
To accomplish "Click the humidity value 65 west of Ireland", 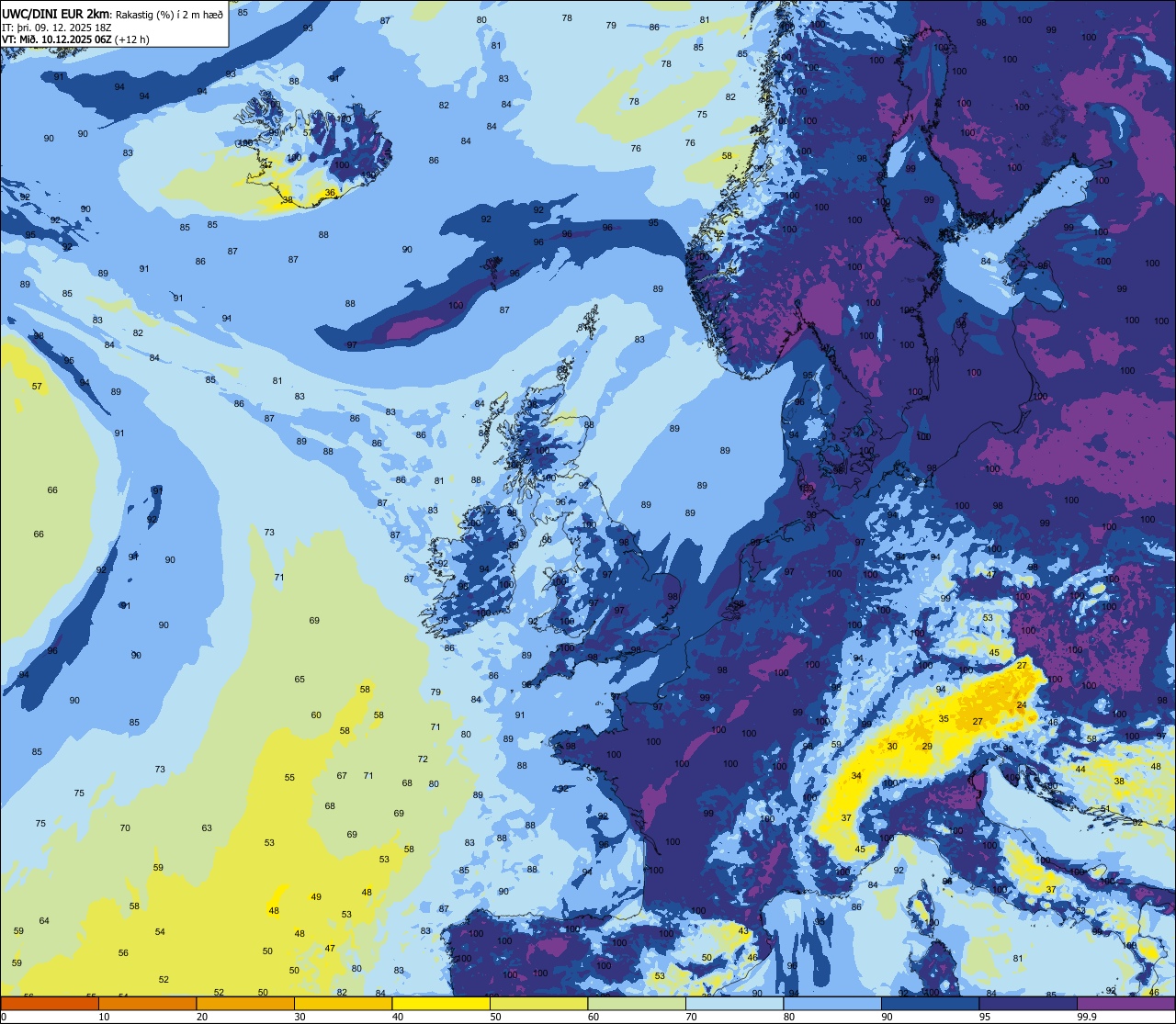I will (300, 680).
